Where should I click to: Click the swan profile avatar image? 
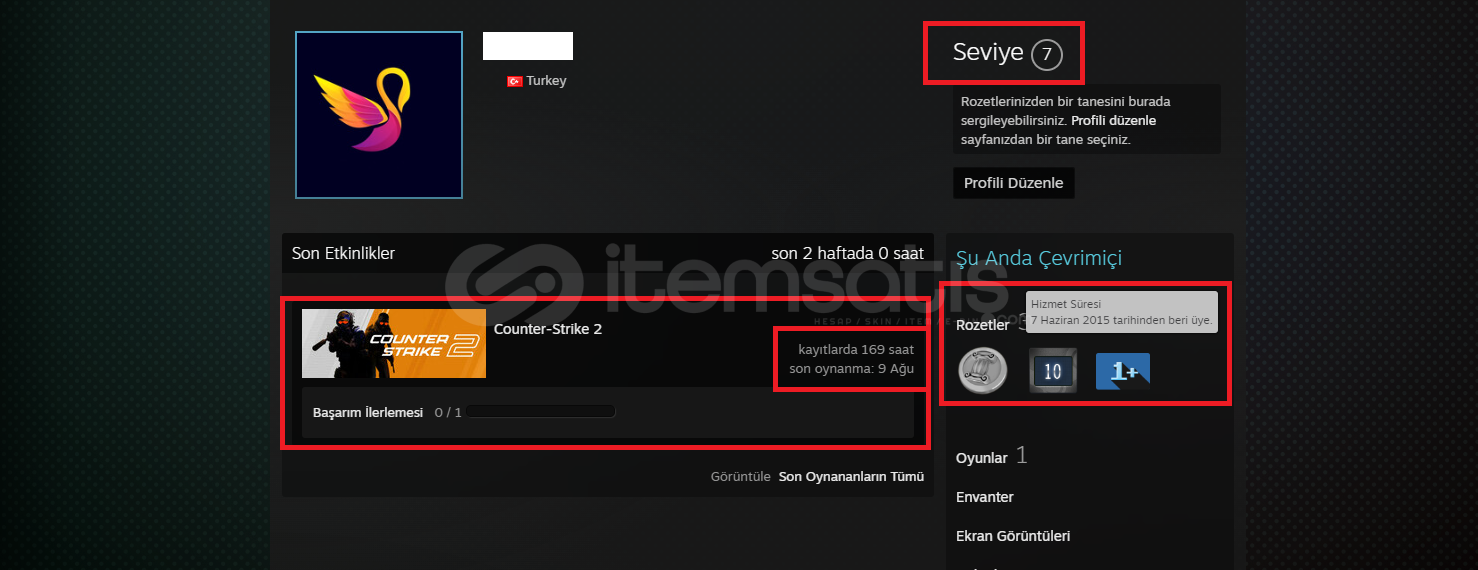click(x=379, y=115)
